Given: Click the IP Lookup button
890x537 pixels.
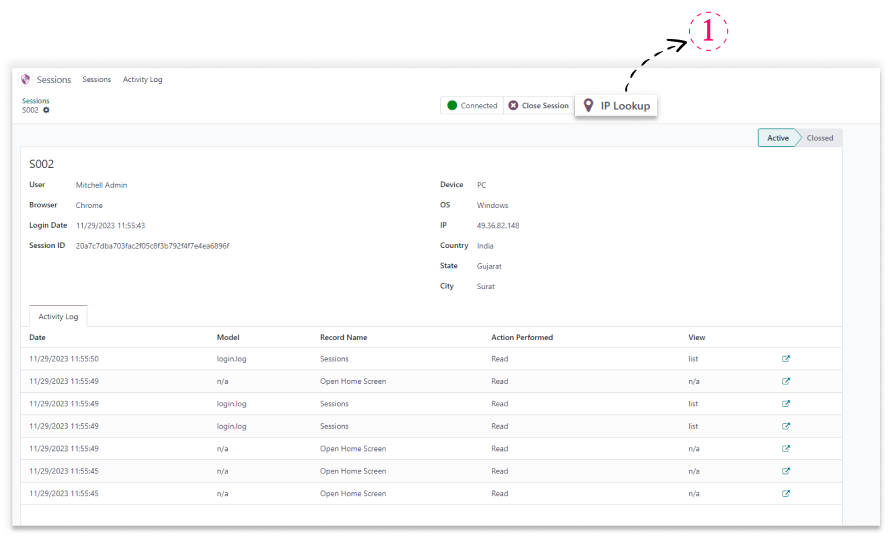Looking at the screenshot, I should pos(616,105).
